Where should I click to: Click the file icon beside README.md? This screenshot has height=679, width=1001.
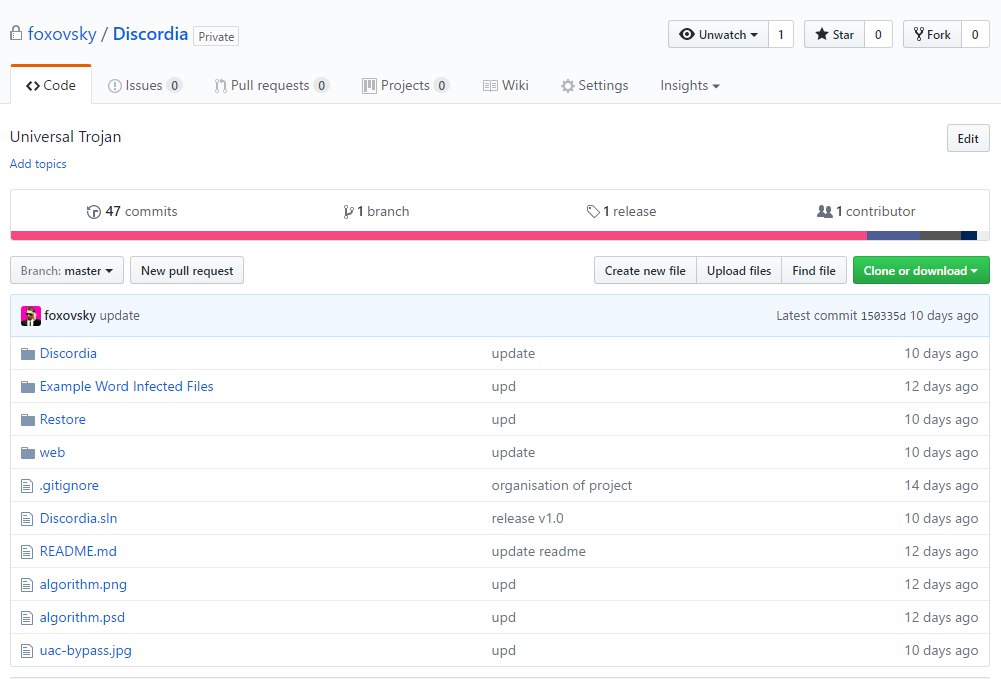pos(27,552)
